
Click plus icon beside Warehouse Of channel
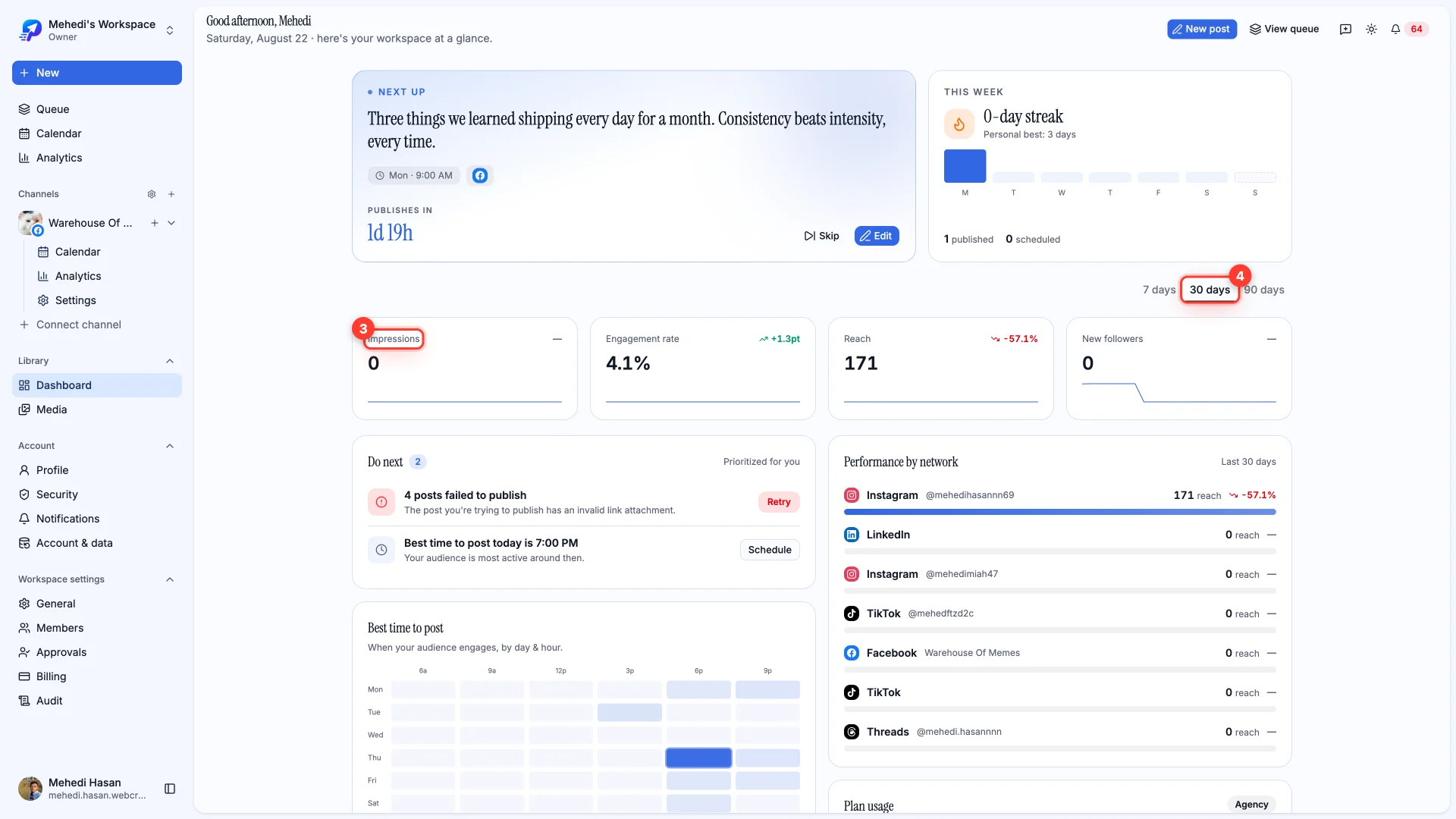click(x=155, y=223)
